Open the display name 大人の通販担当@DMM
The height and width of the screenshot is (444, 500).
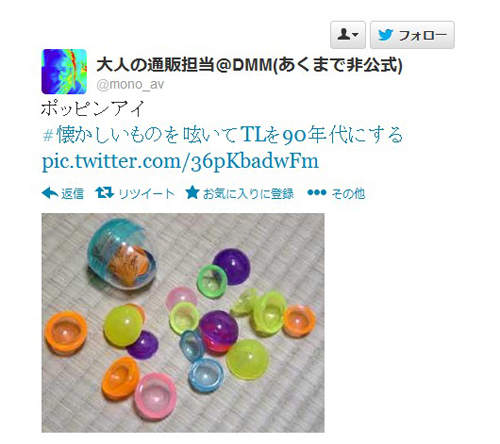(x=249, y=65)
